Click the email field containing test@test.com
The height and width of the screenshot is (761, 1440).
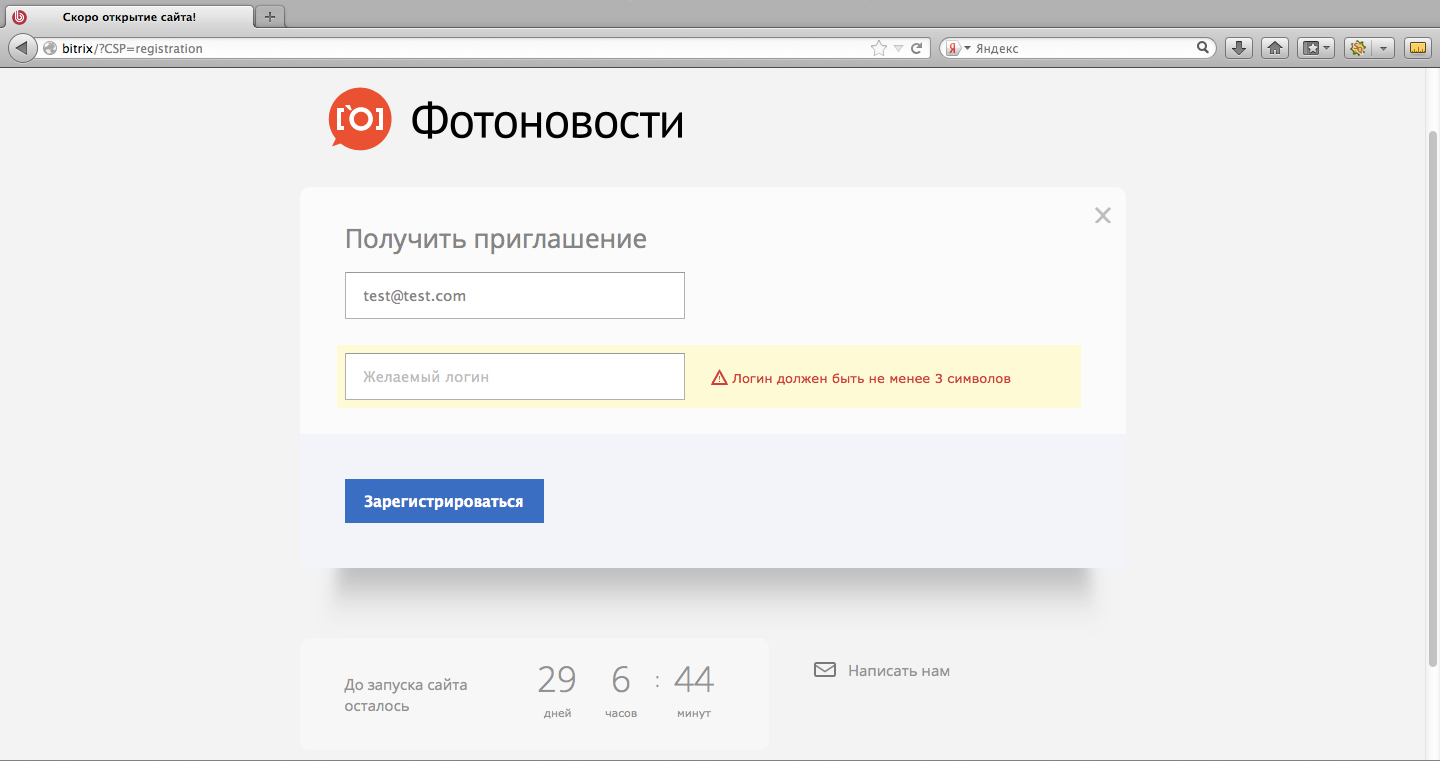click(514, 296)
